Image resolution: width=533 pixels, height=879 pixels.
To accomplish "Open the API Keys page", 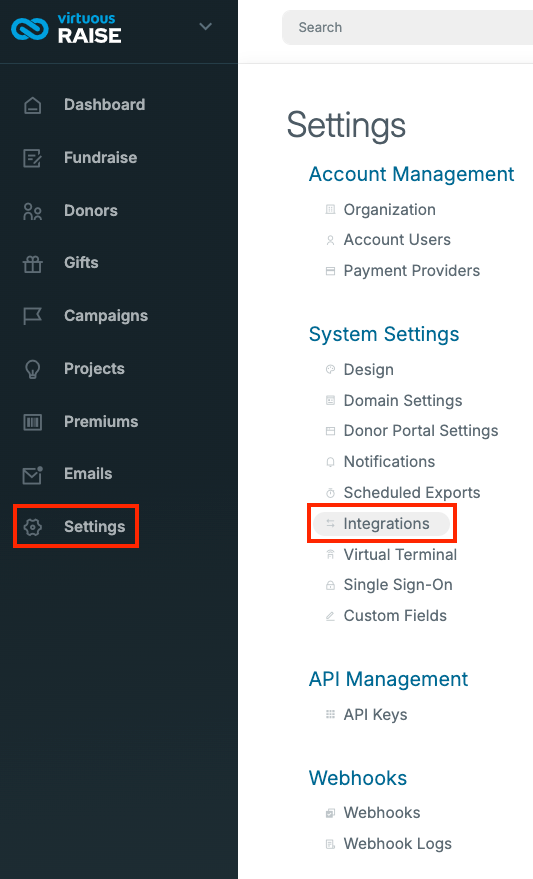I will 375,715.
